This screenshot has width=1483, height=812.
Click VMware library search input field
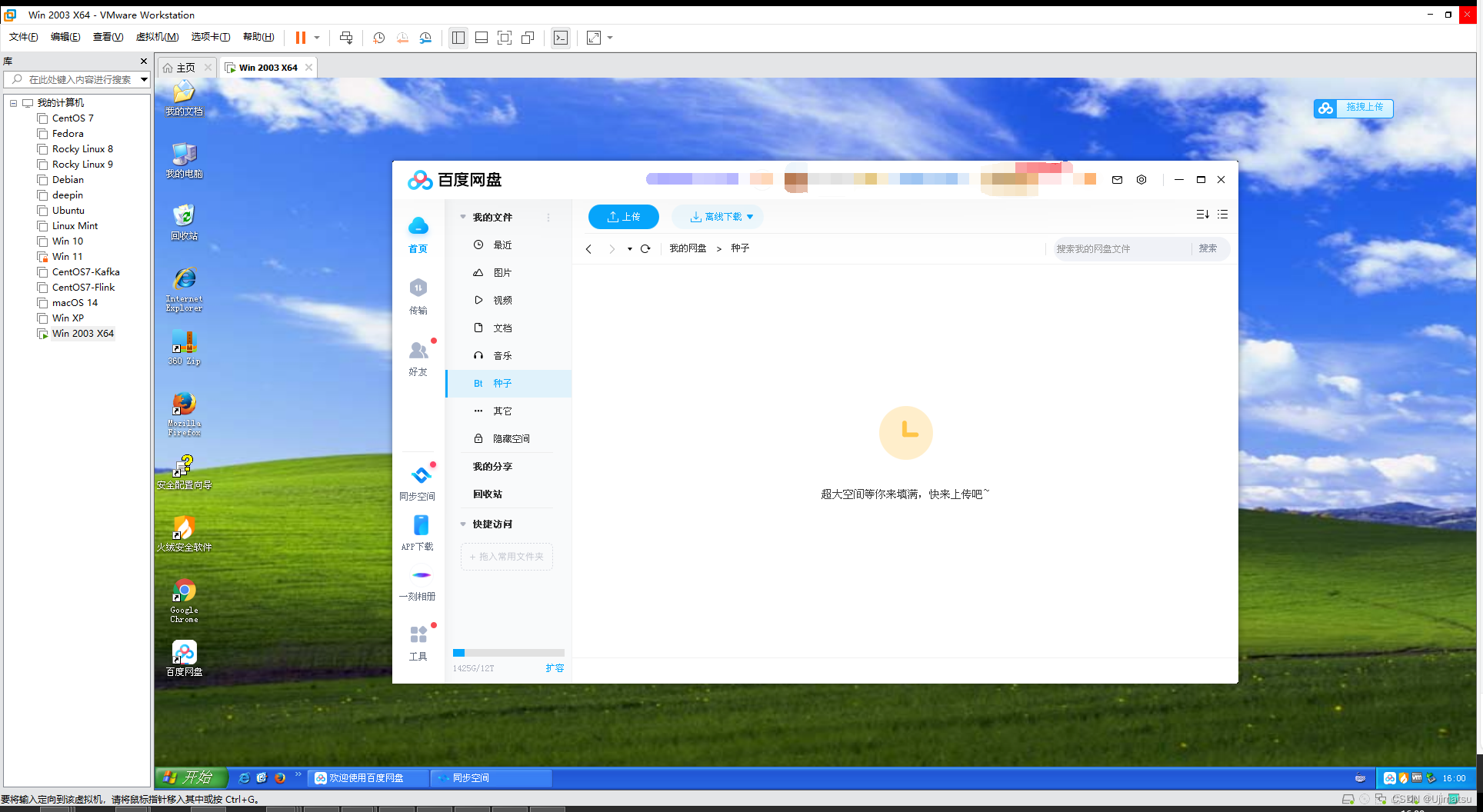[78, 79]
